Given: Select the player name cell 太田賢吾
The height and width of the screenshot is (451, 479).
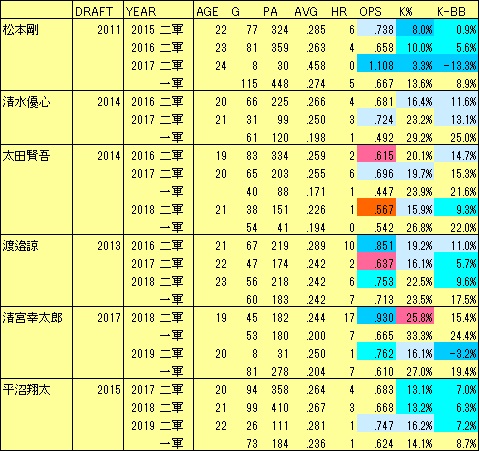Looking at the screenshot, I should click(26, 156).
